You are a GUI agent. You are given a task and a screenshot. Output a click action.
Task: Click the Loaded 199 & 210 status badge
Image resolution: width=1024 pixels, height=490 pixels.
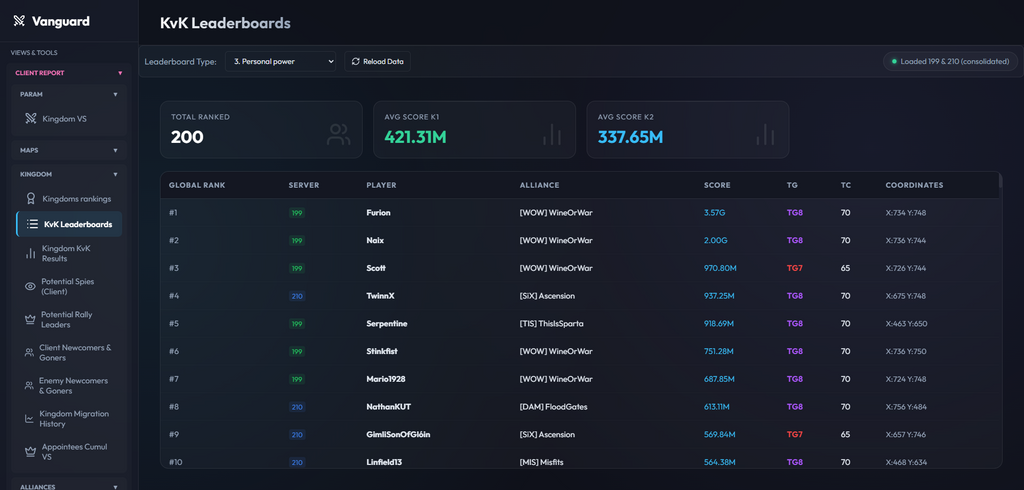click(x=950, y=61)
